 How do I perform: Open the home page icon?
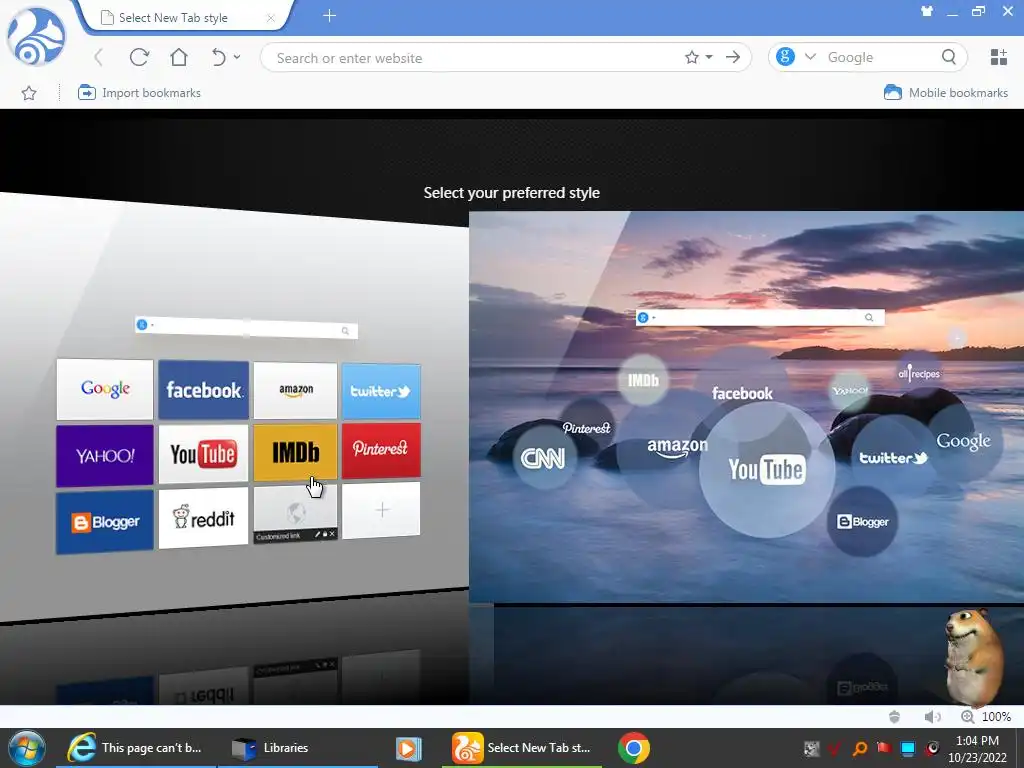(179, 57)
